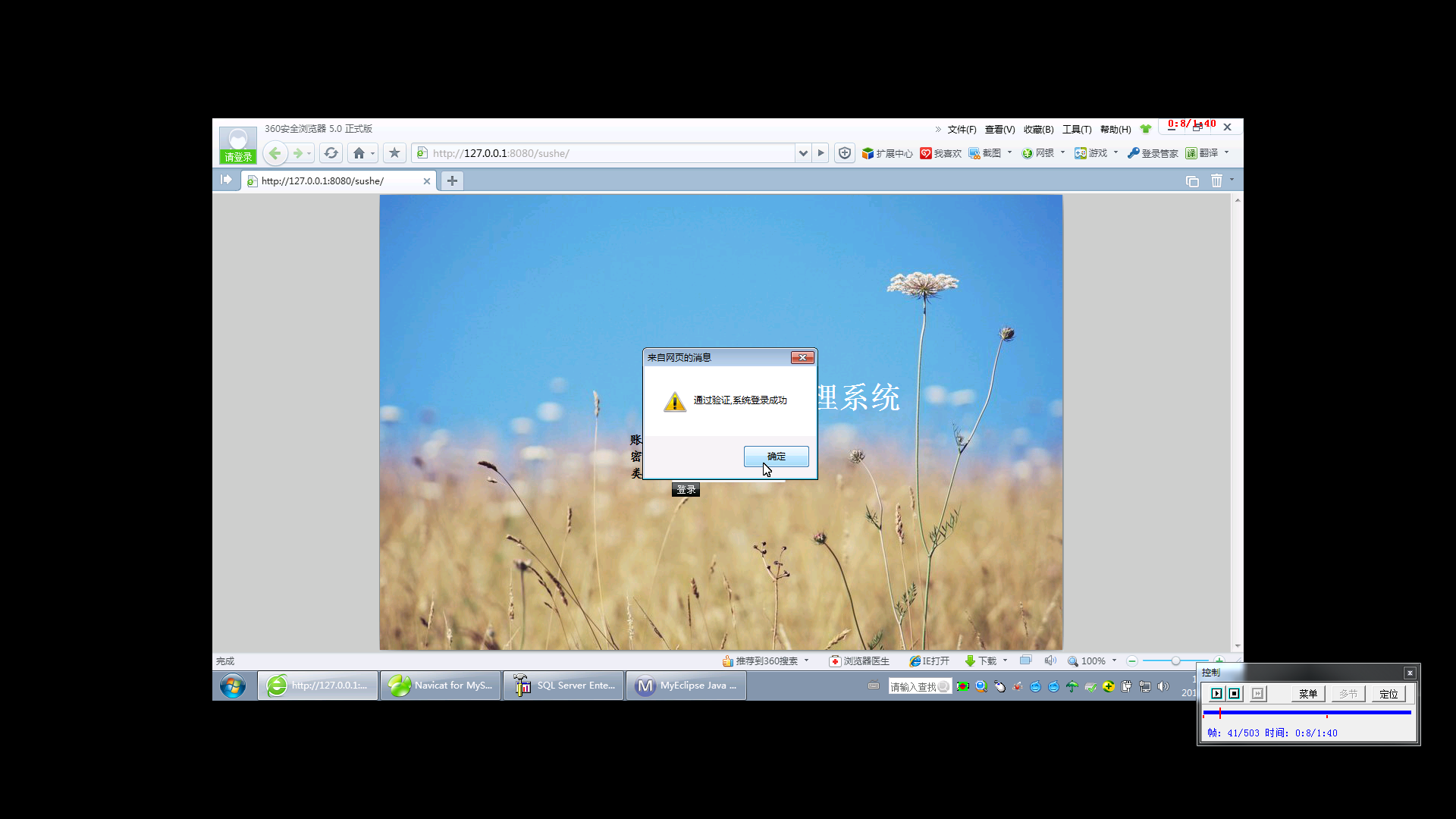
Task: Click the status bar window icon
Action: click(x=1026, y=661)
